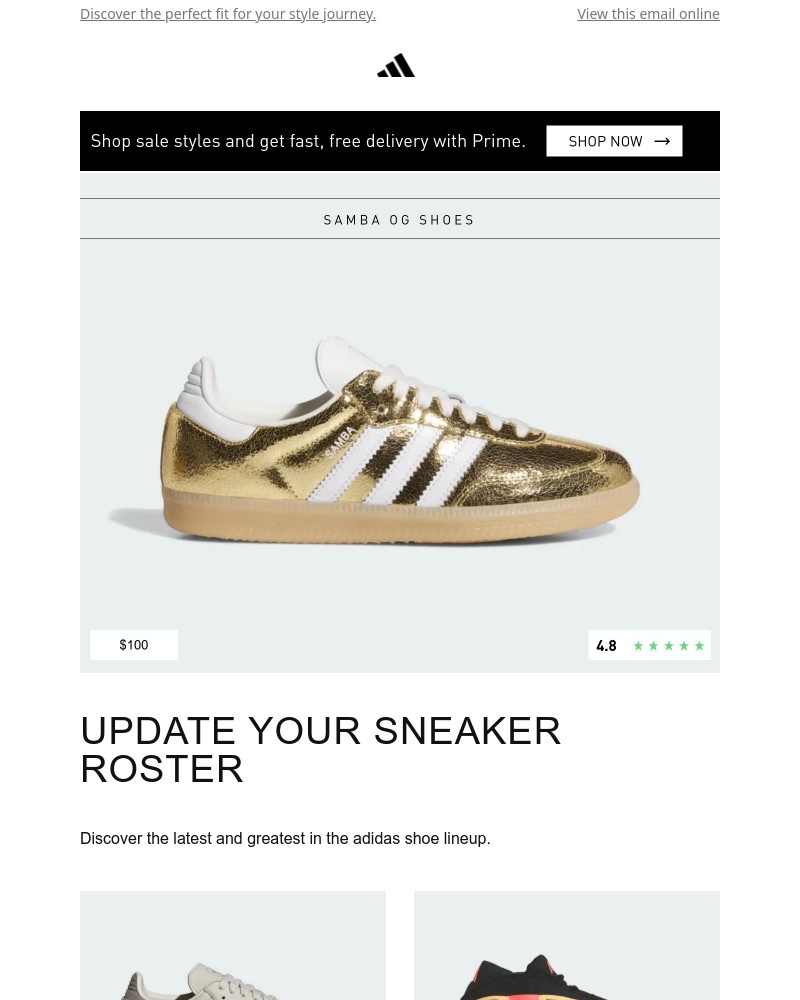Open "Discover the perfect fit" preheader link
This screenshot has height=1000, width=800.
pos(228,14)
